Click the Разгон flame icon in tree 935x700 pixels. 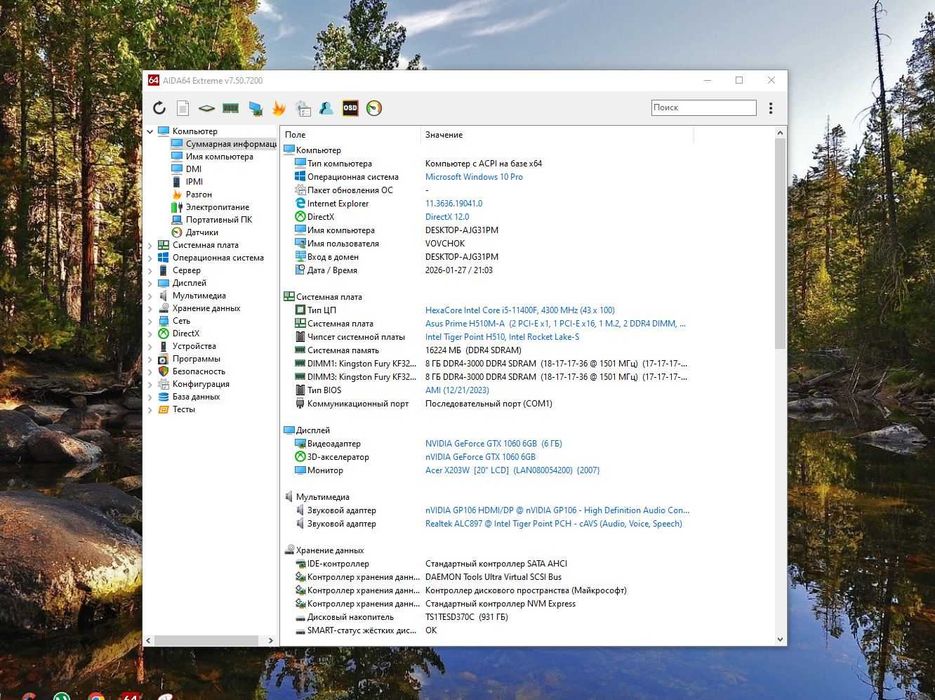(177, 194)
